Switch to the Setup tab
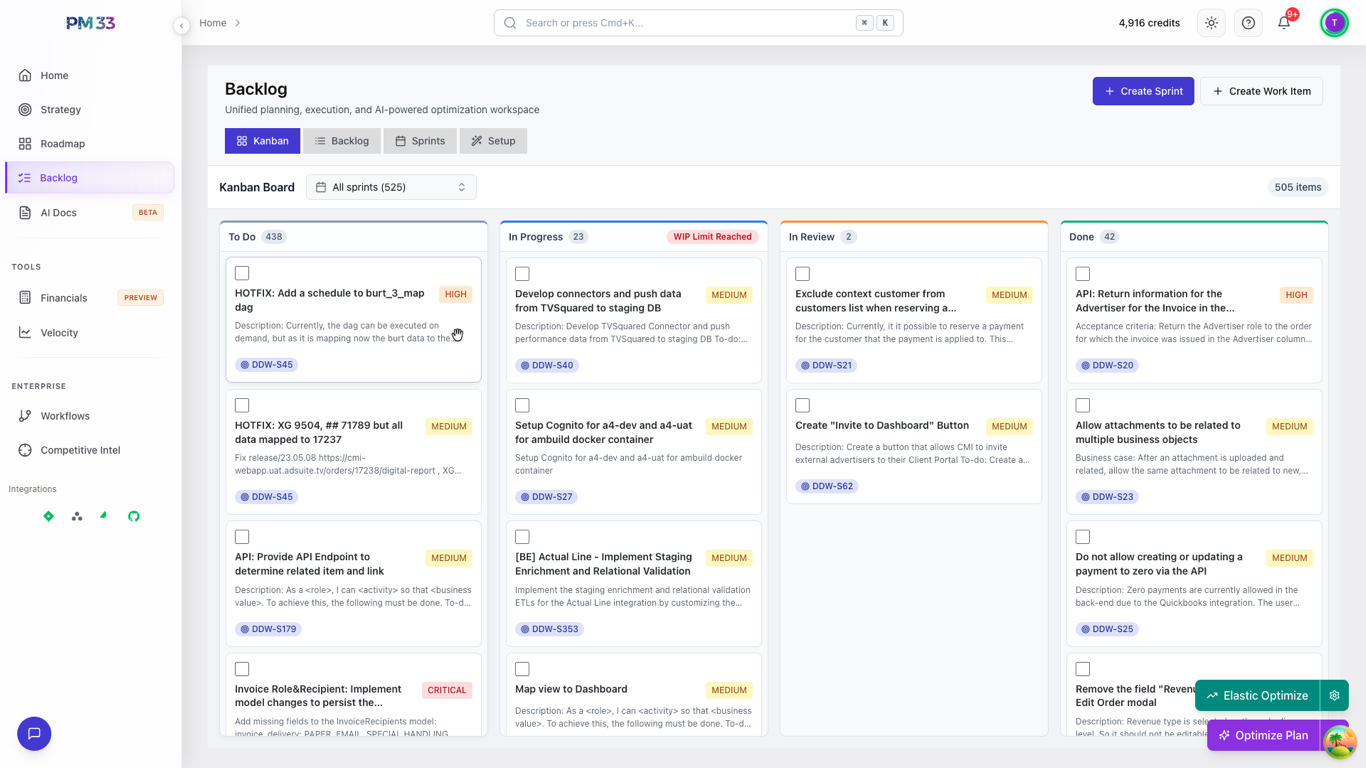Viewport: 1366px width, 768px height. click(x=493, y=140)
